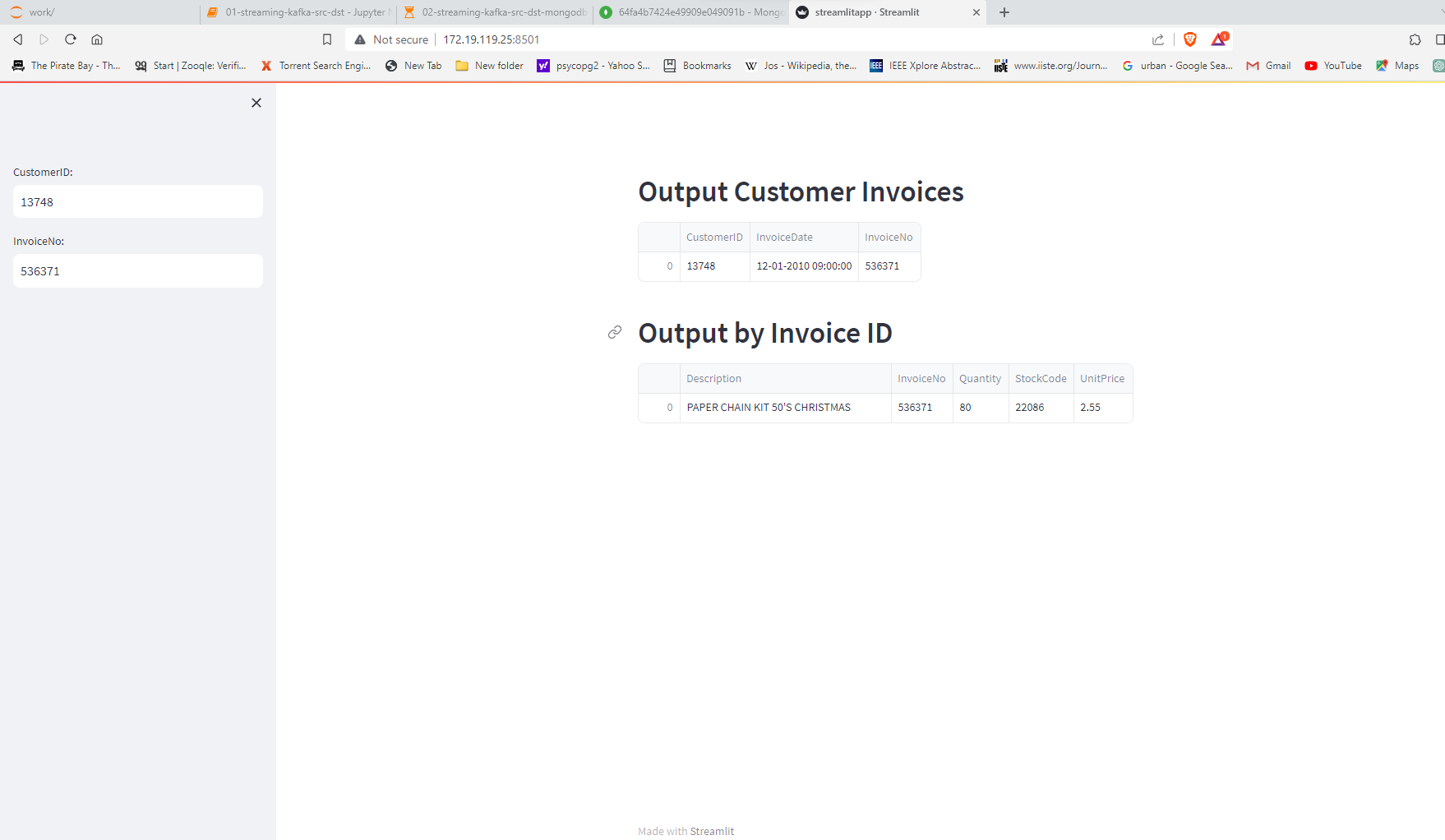The width and height of the screenshot is (1445, 840).
Task: Navigate back in browser history
Action: pos(17,39)
